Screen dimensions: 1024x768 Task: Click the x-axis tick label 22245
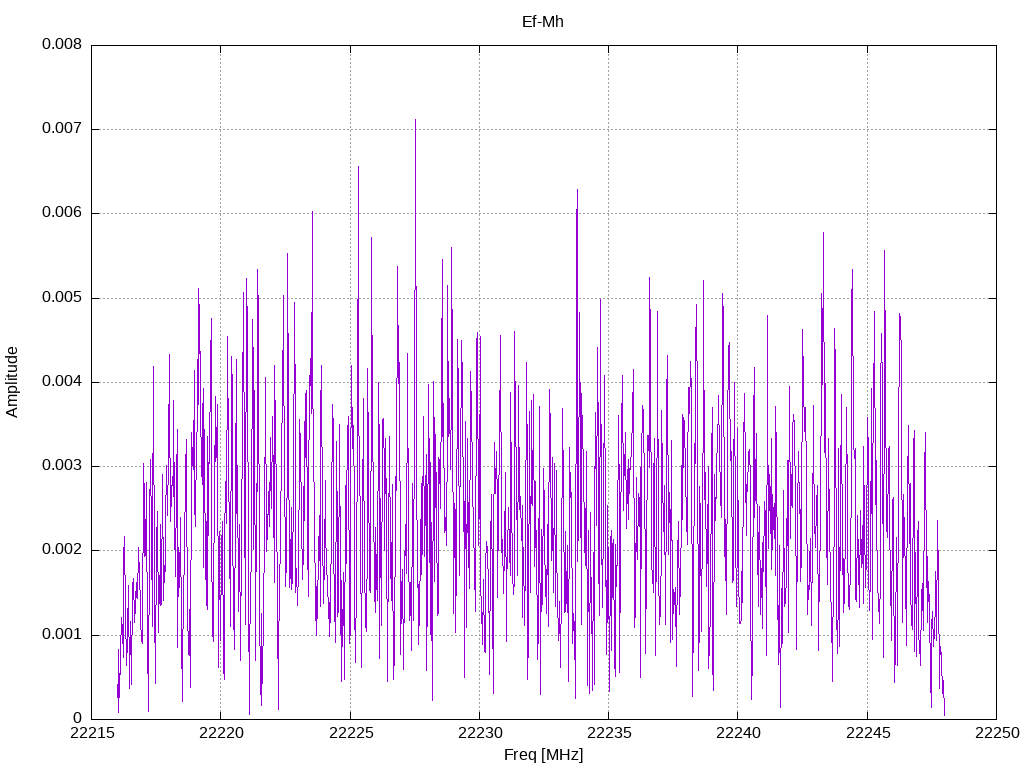(868, 733)
